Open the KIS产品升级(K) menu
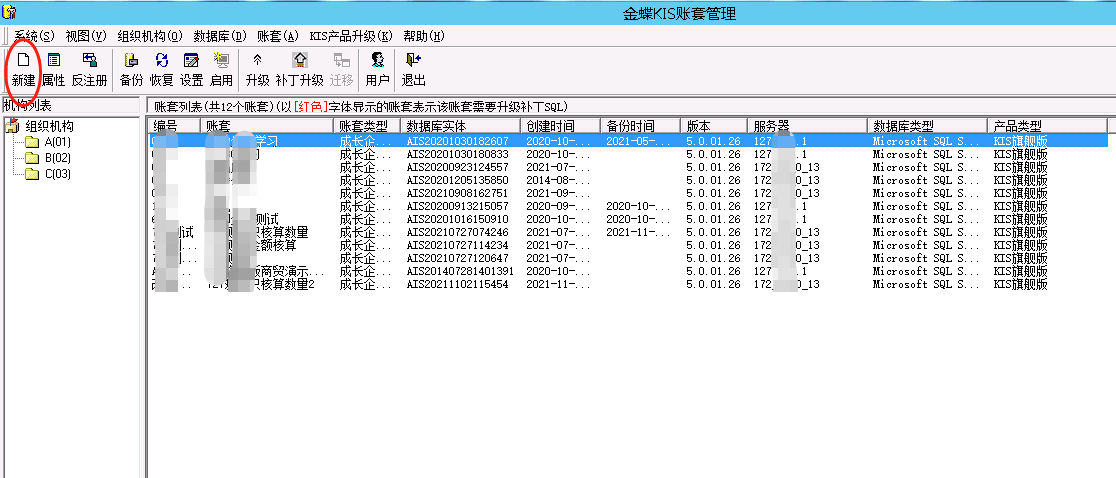 pyautogui.click(x=351, y=36)
